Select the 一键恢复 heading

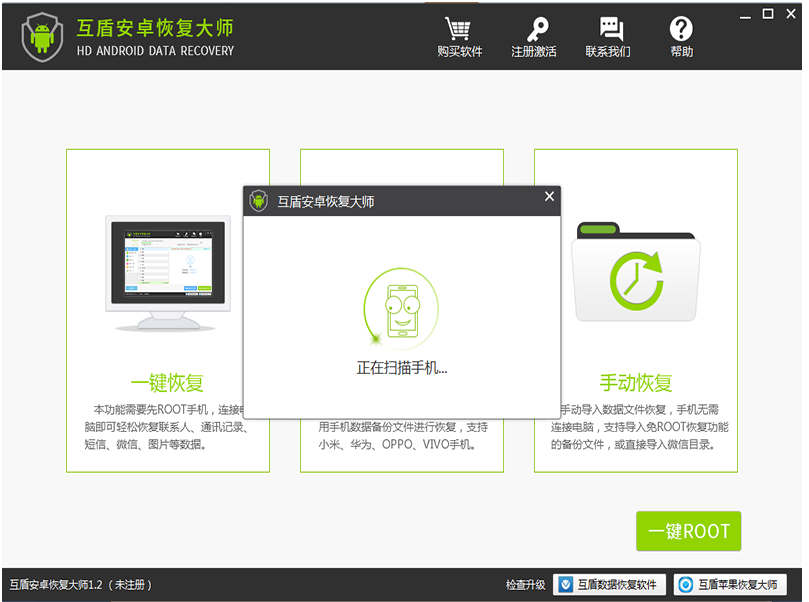point(167,383)
